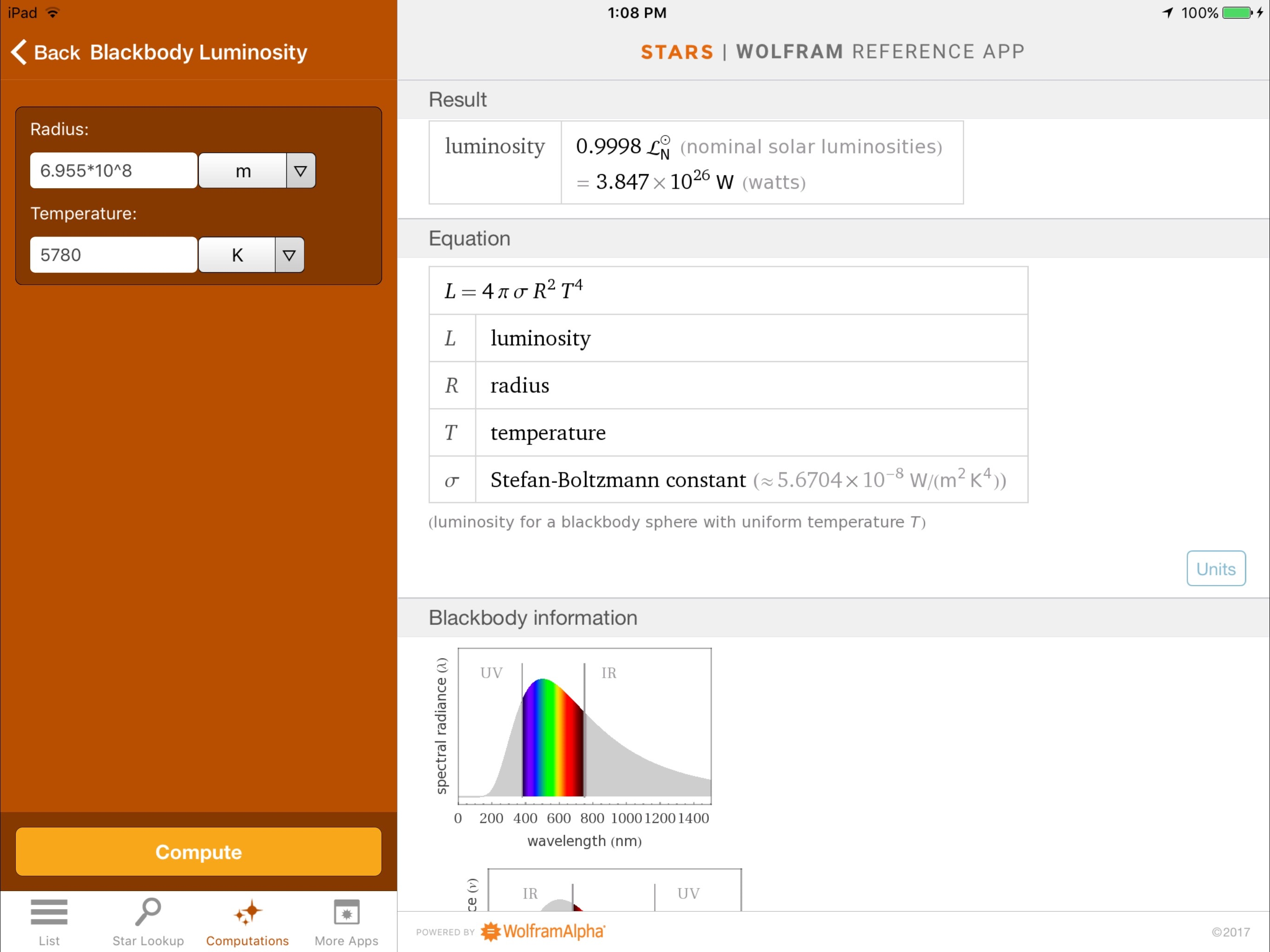Screen dimensions: 1270x952
Task: Open the More Apps icon
Action: pyautogui.click(x=346, y=912)
